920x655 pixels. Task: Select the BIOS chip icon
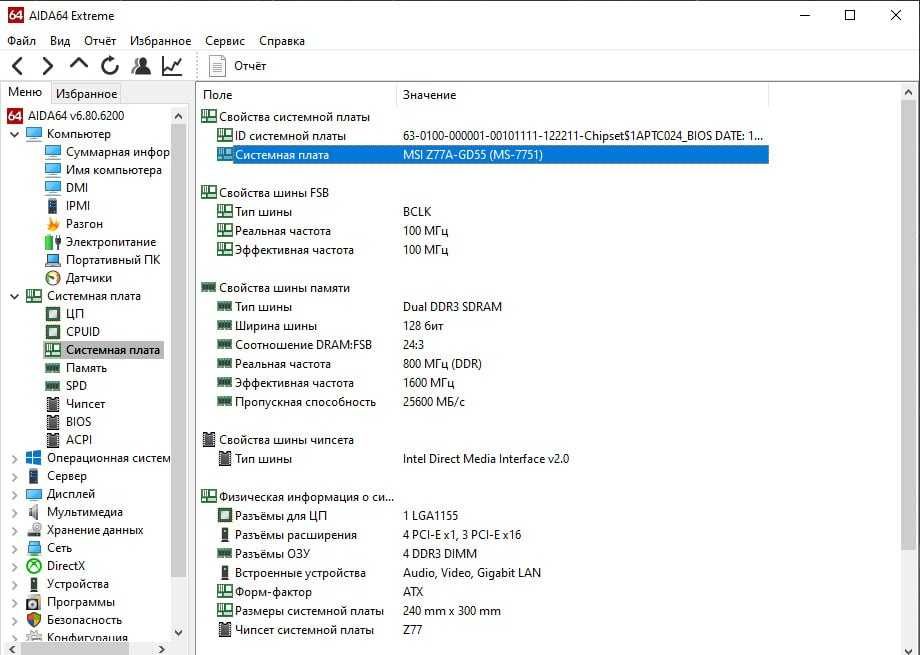[53, 422]
